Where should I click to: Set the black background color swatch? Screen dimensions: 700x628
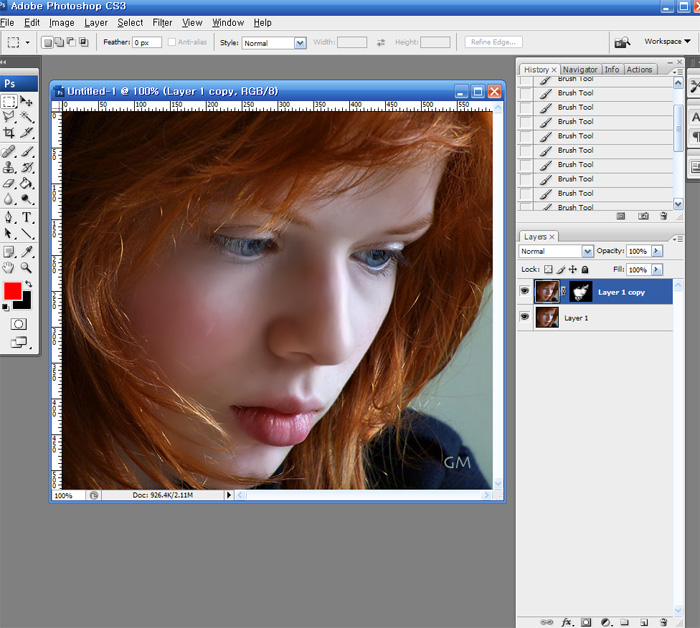(25, 303)
